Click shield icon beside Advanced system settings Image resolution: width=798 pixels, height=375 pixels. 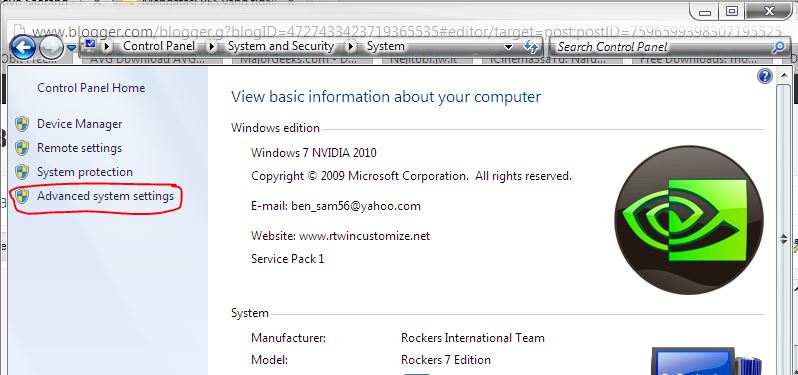[21, 196]
